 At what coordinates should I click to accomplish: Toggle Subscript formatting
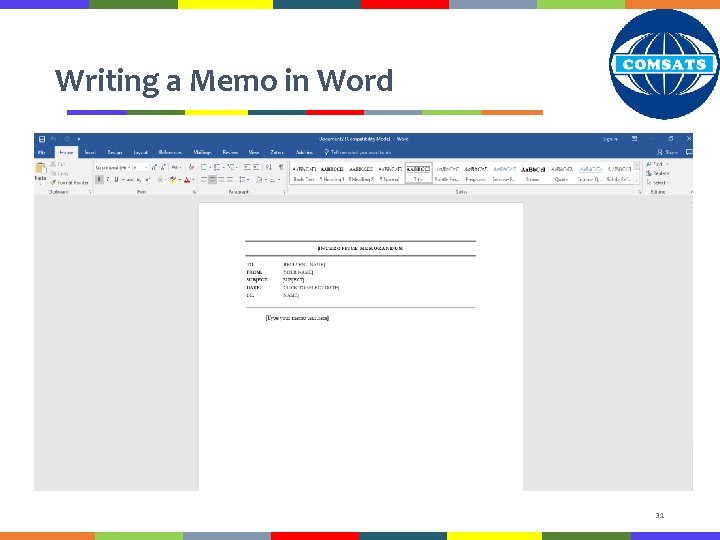[139, 180]
